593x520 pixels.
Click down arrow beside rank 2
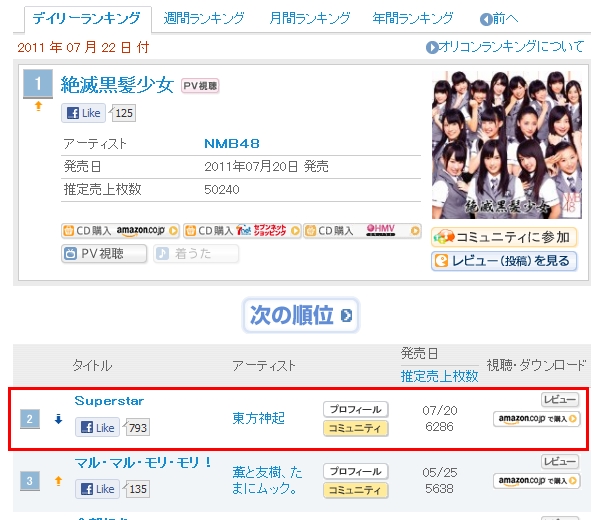click(58, 419)
